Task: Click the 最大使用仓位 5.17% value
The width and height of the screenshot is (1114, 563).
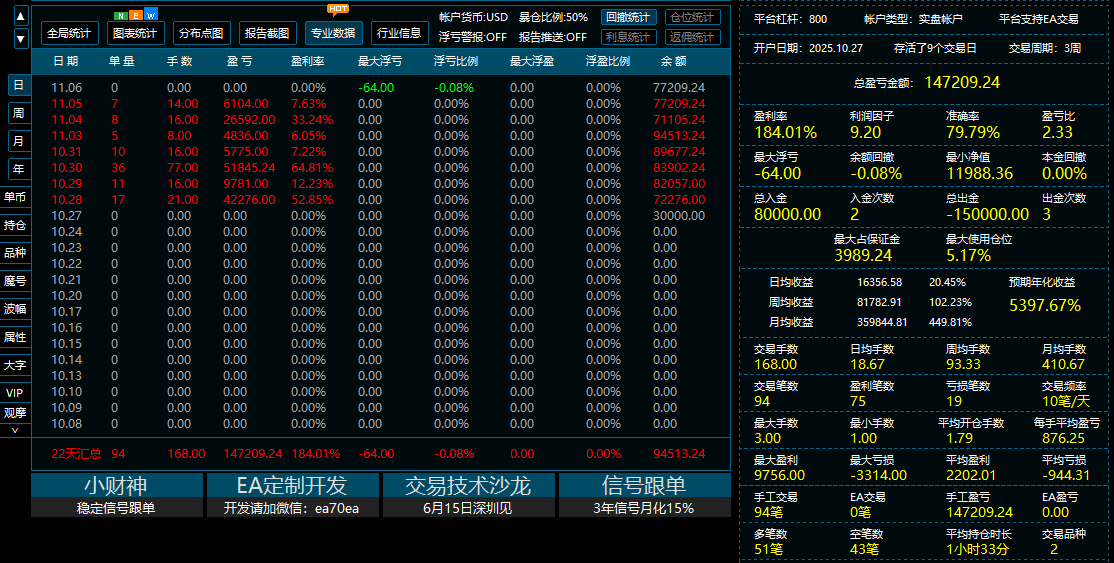Action: [x=968, y=255]
